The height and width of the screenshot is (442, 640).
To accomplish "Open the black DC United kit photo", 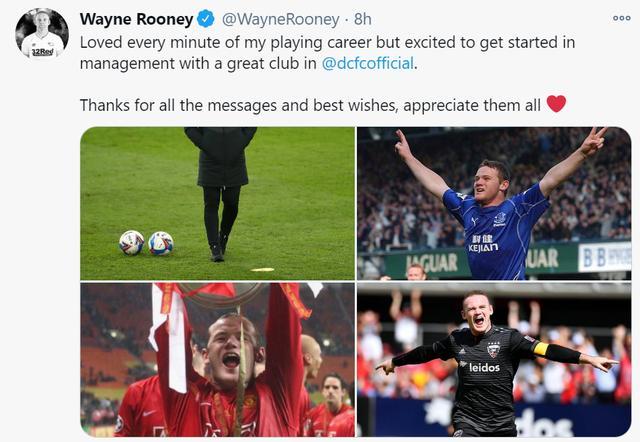I will (x=494, y=360).
